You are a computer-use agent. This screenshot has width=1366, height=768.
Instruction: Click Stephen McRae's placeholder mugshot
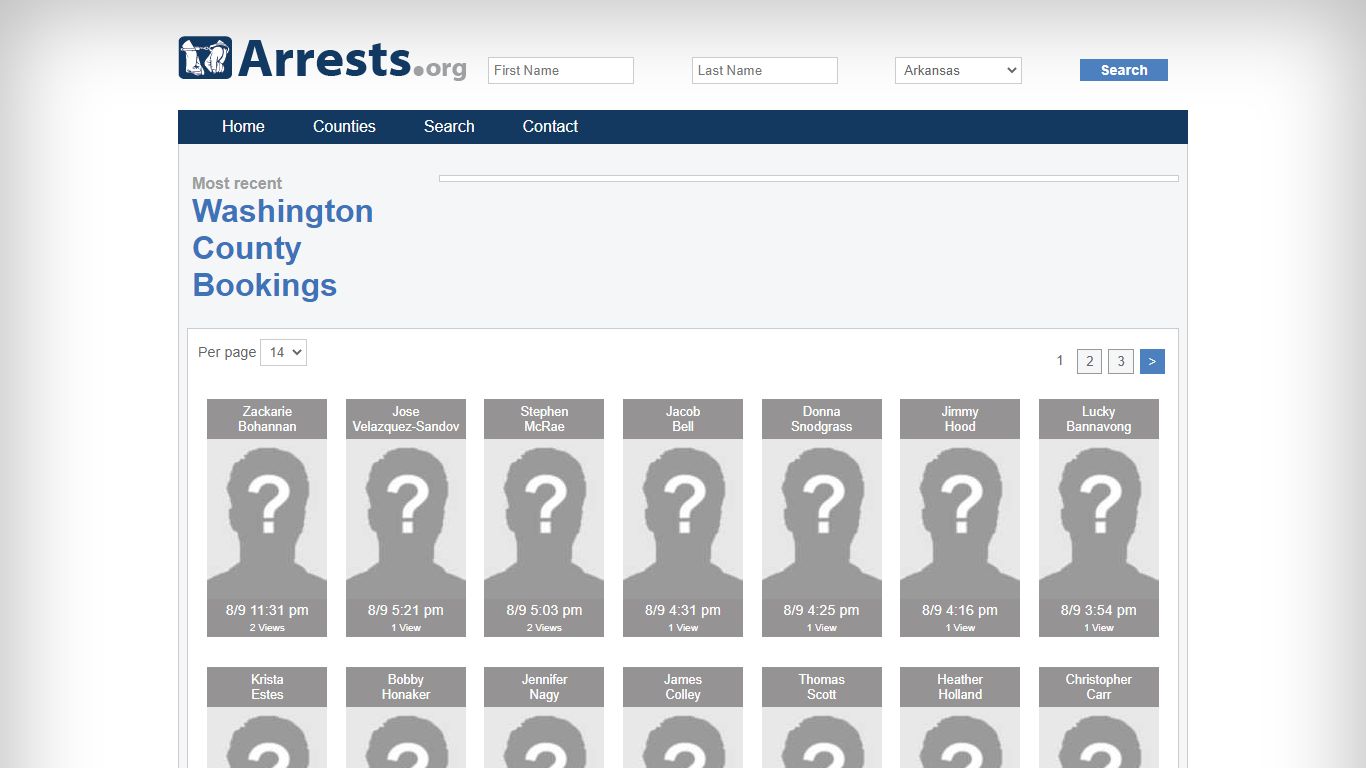(544, 519)
